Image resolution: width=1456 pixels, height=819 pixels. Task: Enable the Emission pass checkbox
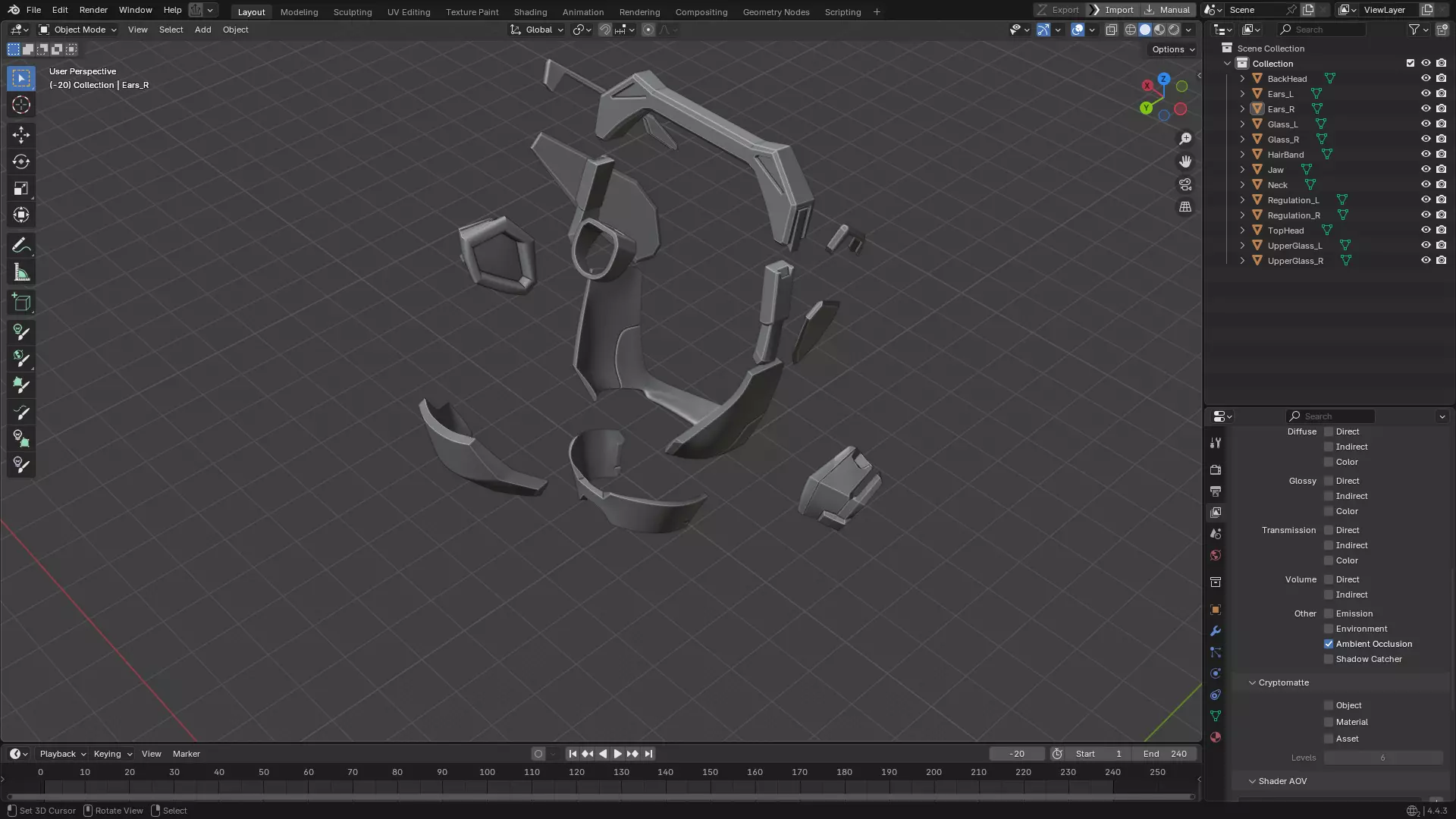[1329, 613]
